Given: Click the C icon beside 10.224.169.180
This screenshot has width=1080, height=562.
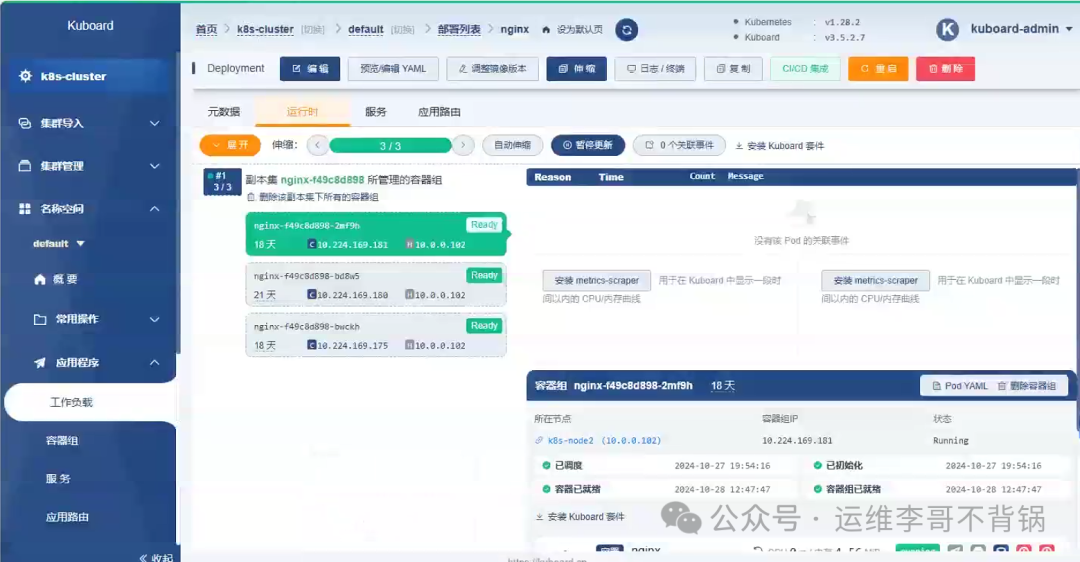Looking at the screenshot, I should pyautogui.click(x=311, y=295).
